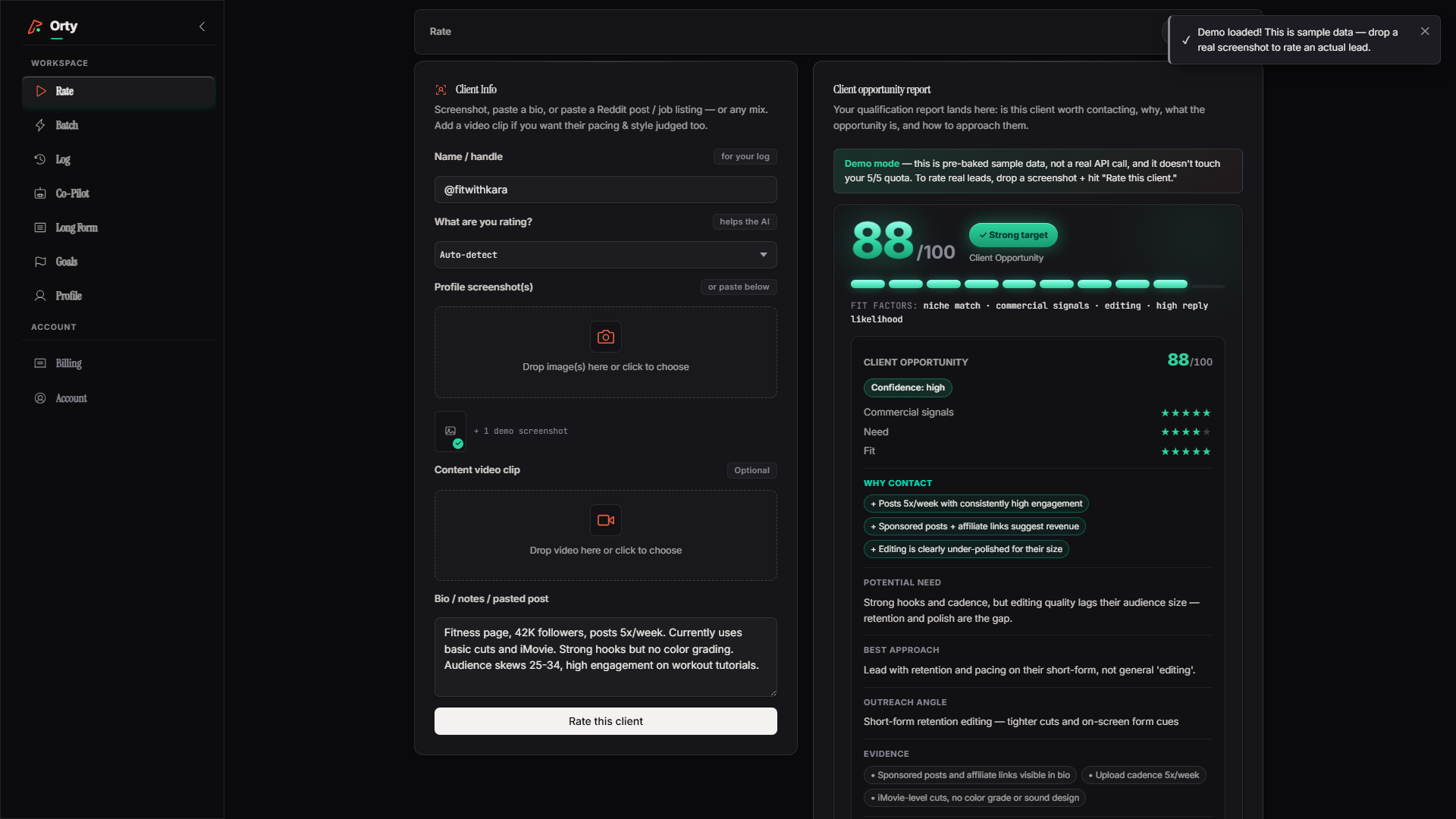Click the score progress bar
The height and width of the screenshot is (819, 1456).
click(x=1037, y=284)
